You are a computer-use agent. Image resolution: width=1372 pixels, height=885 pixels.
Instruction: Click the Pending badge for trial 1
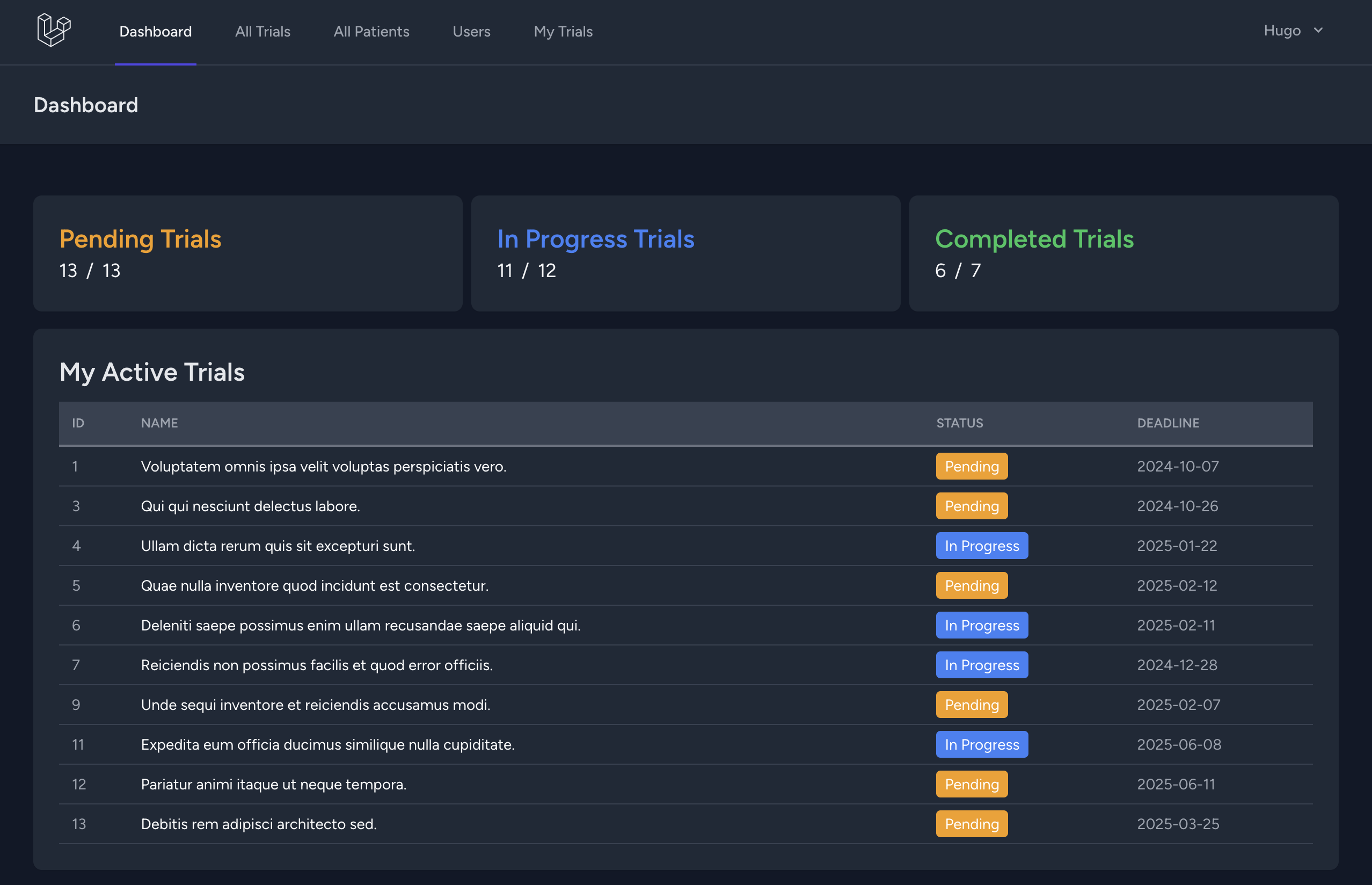[x=971, y=466]
